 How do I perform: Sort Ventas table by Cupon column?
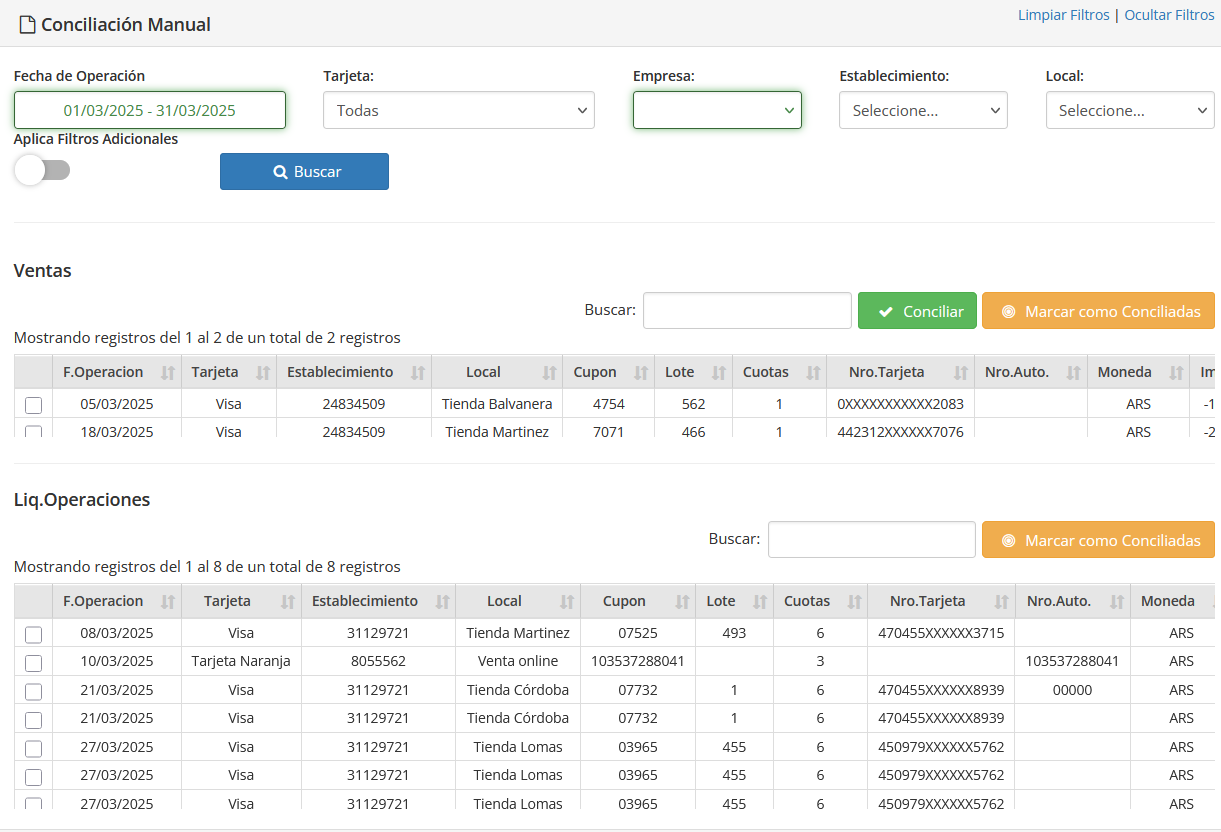(x=608, y=372)
